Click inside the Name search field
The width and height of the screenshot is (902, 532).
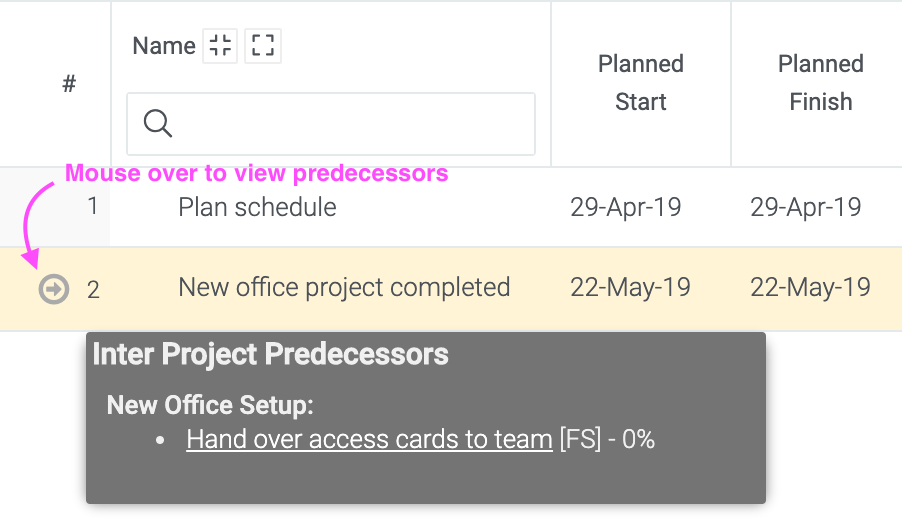(331, 124)
